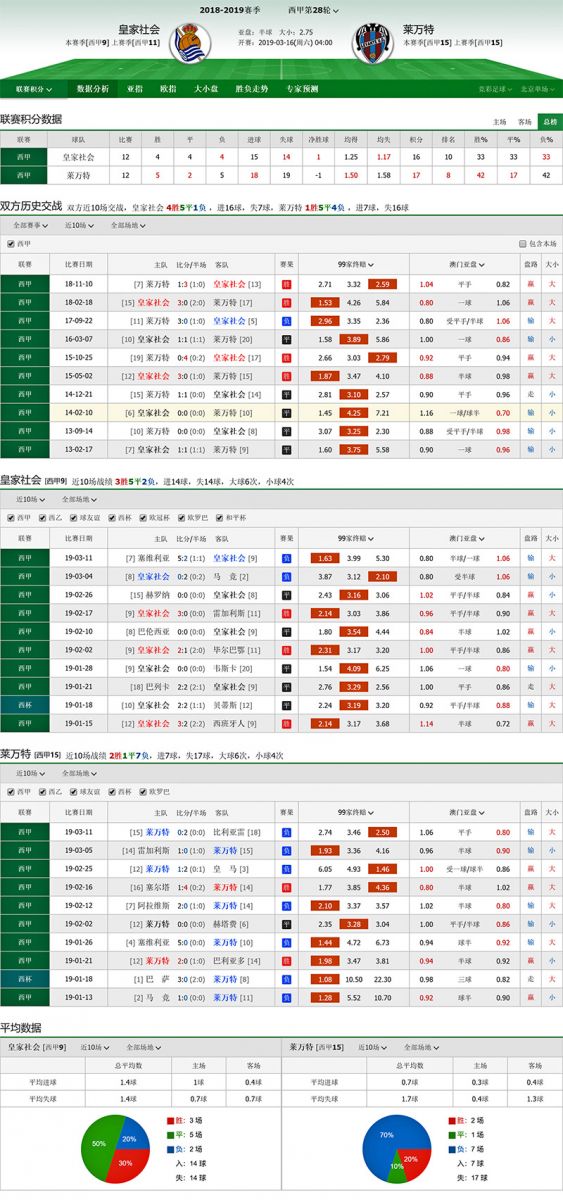Click the blue 负 badge in the 19-03-11 Sevilla row
The image size is (563, 1200).
(286, 558)
